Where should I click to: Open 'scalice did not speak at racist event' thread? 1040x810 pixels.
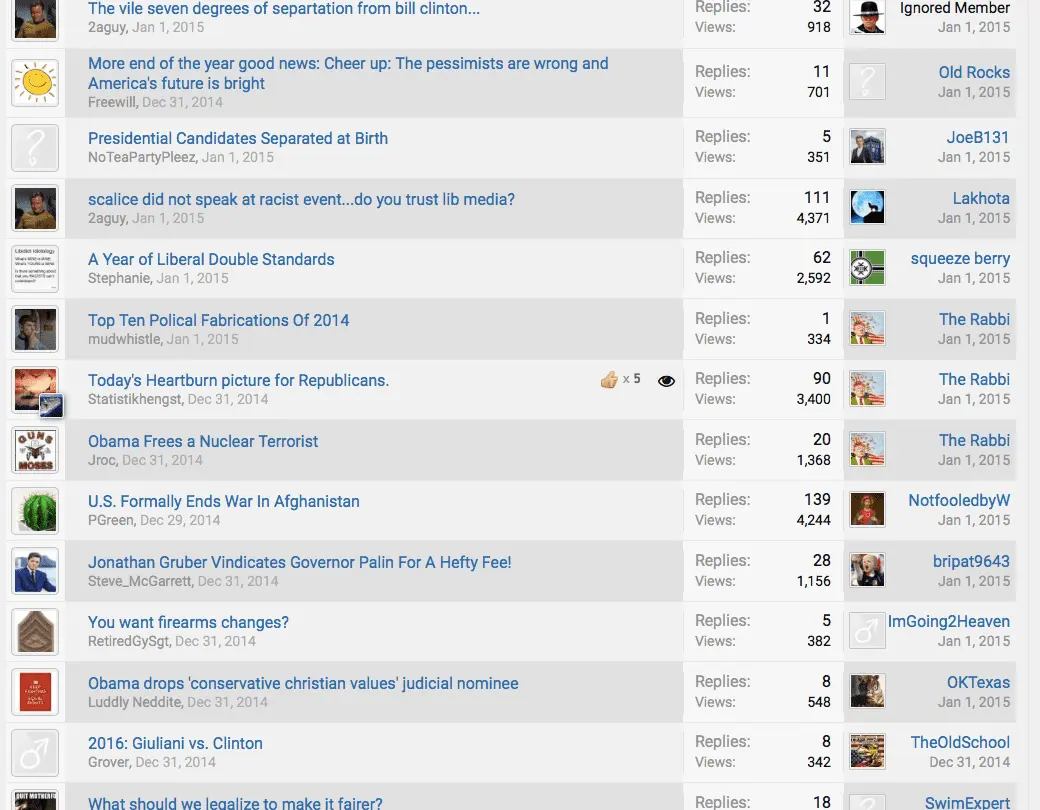coord(301,199)
